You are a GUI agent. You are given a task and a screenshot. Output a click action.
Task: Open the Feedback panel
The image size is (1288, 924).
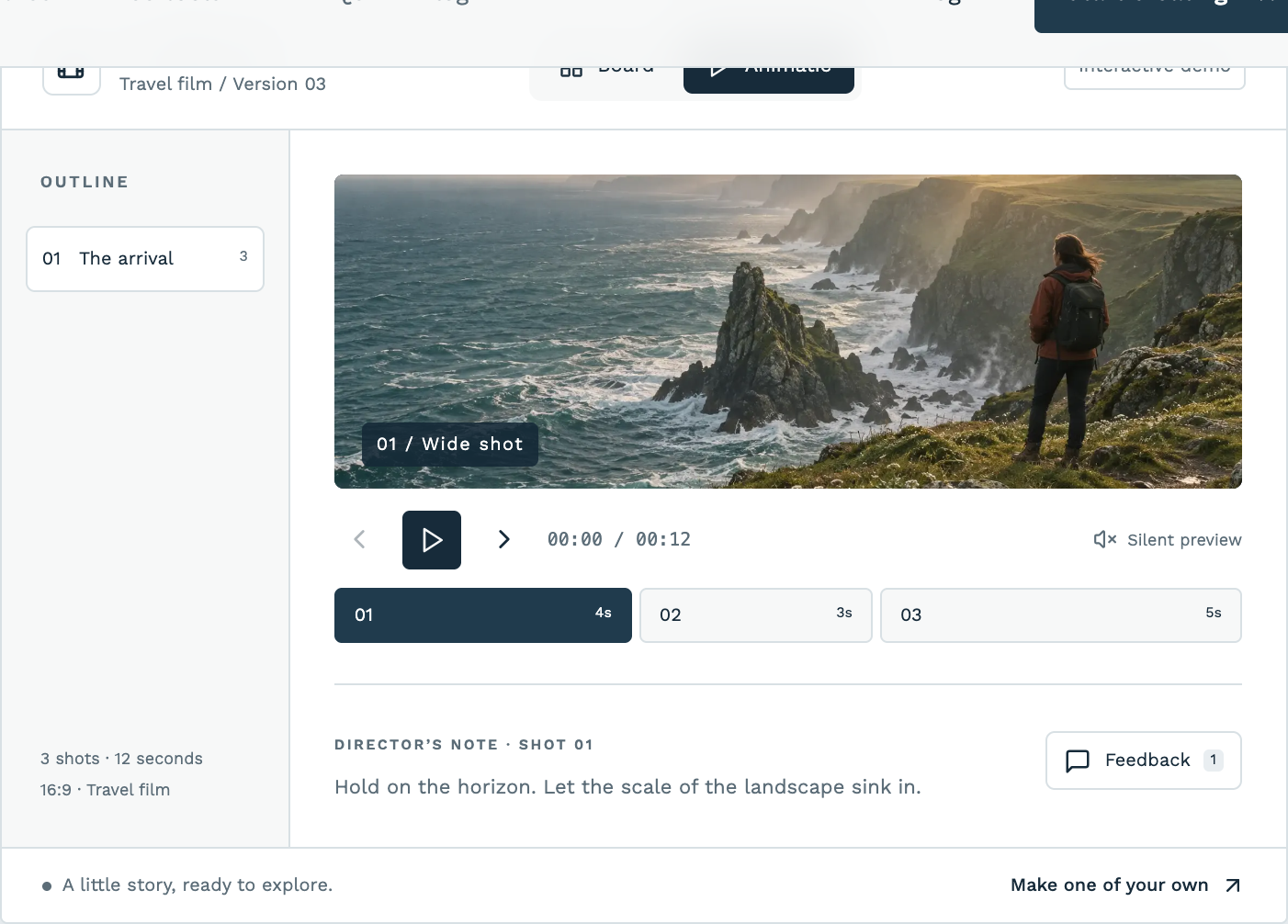coord(1144,761)
